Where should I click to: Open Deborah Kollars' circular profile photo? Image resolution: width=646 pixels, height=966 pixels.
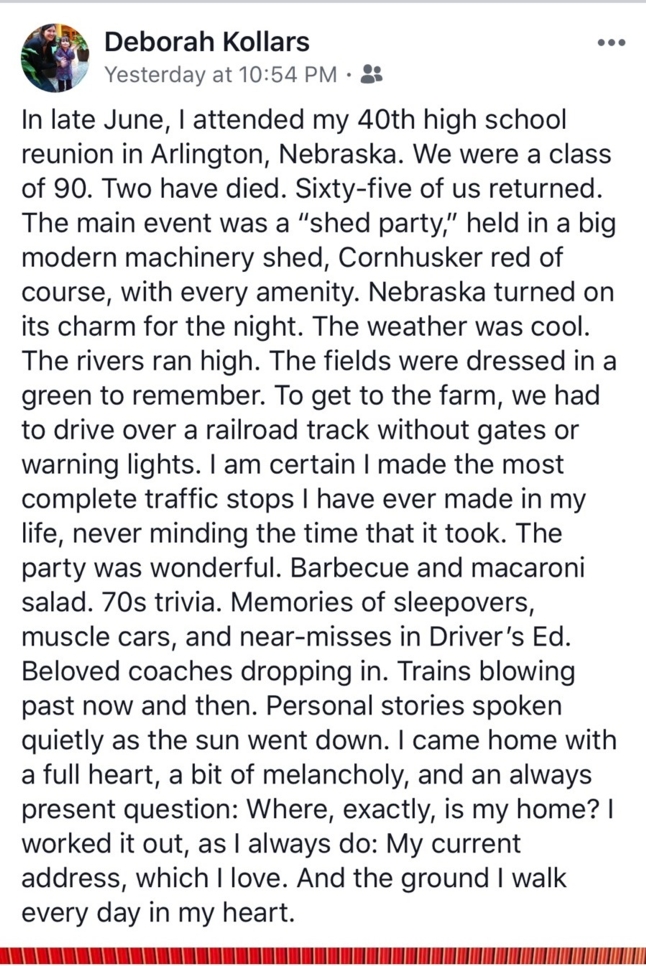tap(55, 58)
